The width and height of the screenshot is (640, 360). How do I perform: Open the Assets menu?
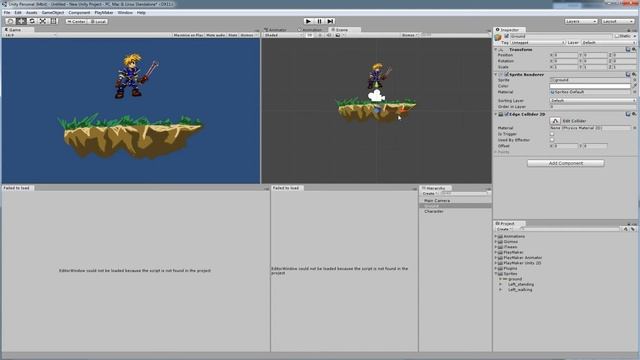point(31,13)
